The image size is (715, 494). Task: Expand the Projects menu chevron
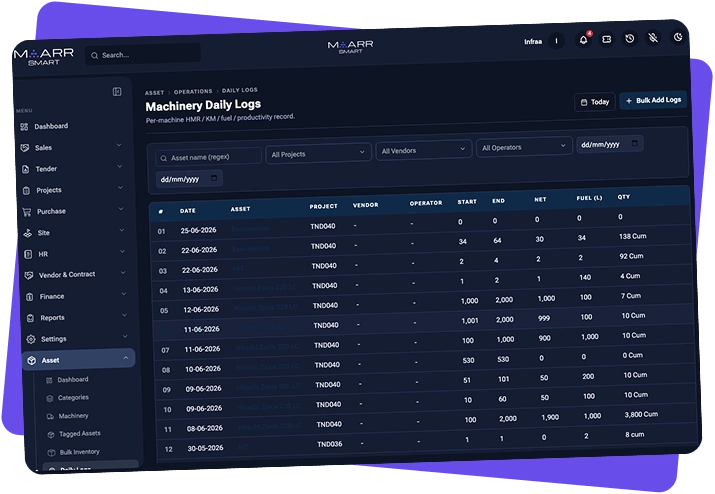120,187
